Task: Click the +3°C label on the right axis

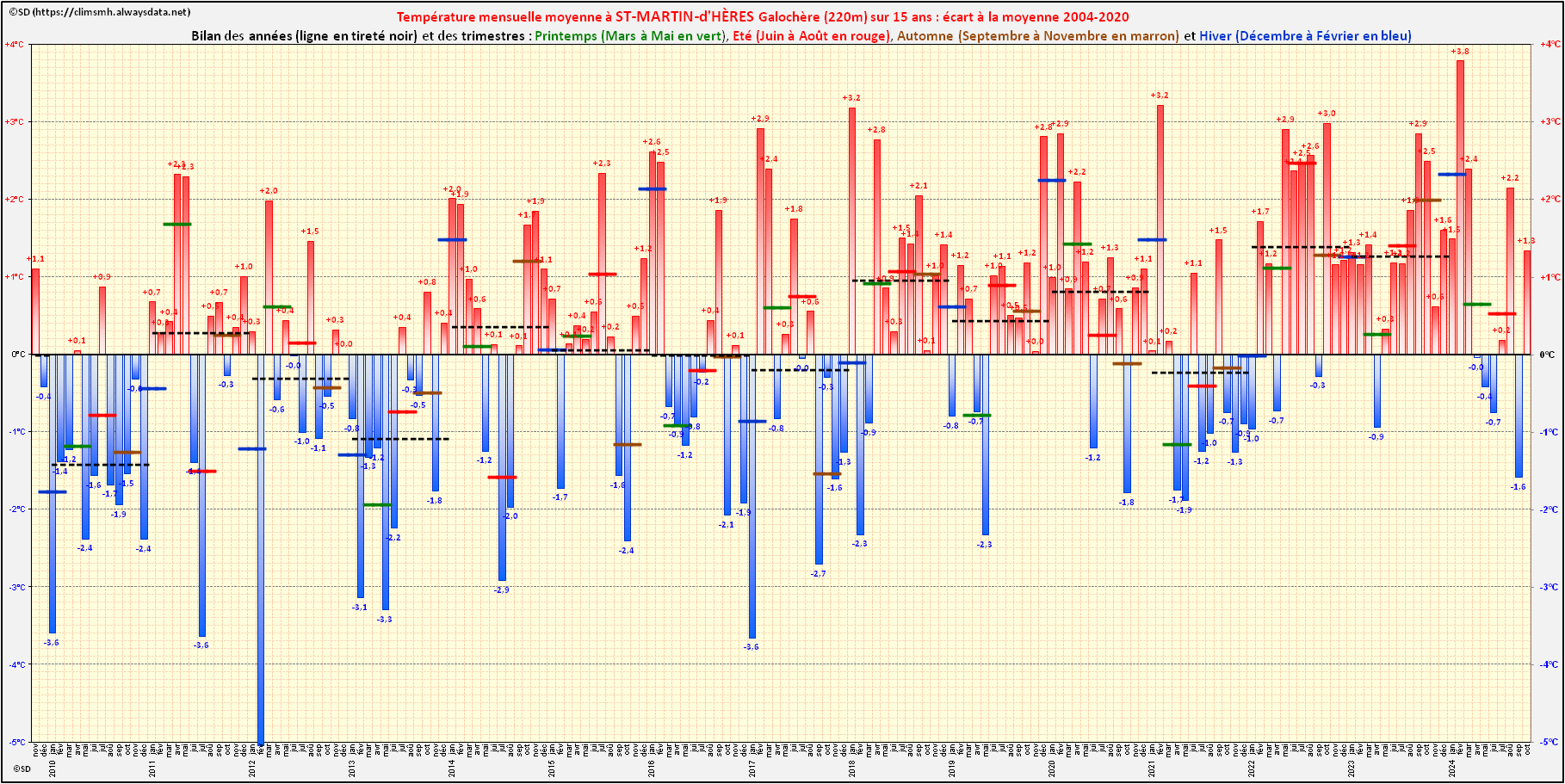Action: [1550, 121]
